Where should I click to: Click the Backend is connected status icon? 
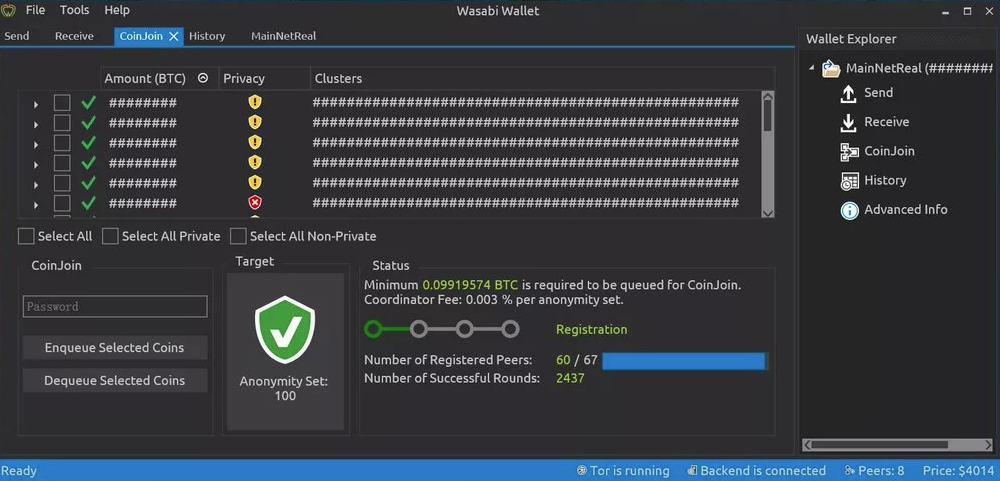pos(692,471)
